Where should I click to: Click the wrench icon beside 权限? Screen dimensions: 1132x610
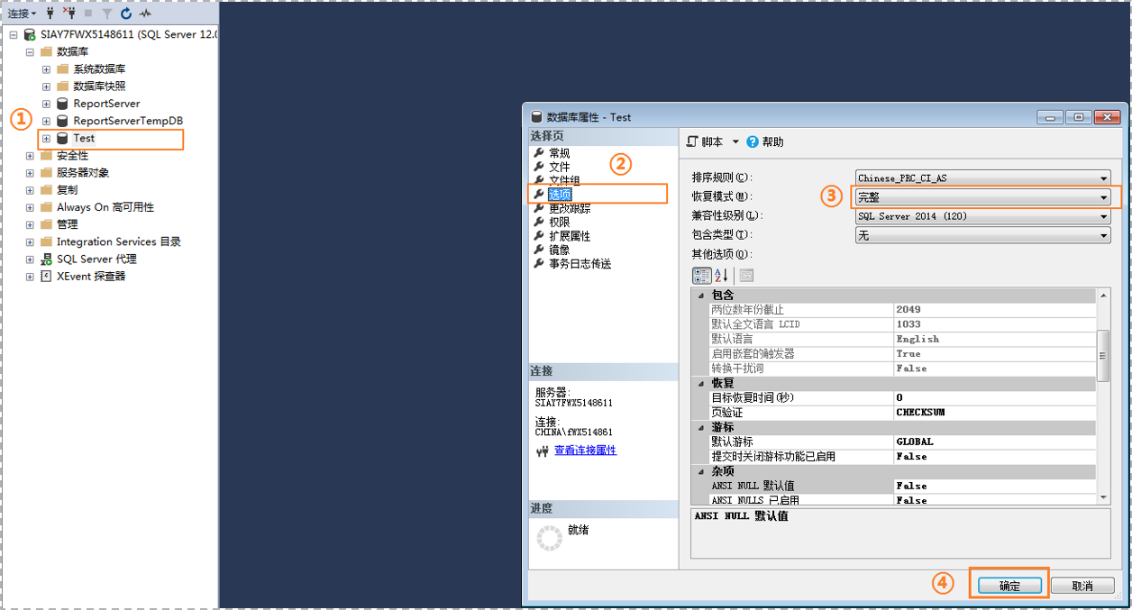click(539, 222)
